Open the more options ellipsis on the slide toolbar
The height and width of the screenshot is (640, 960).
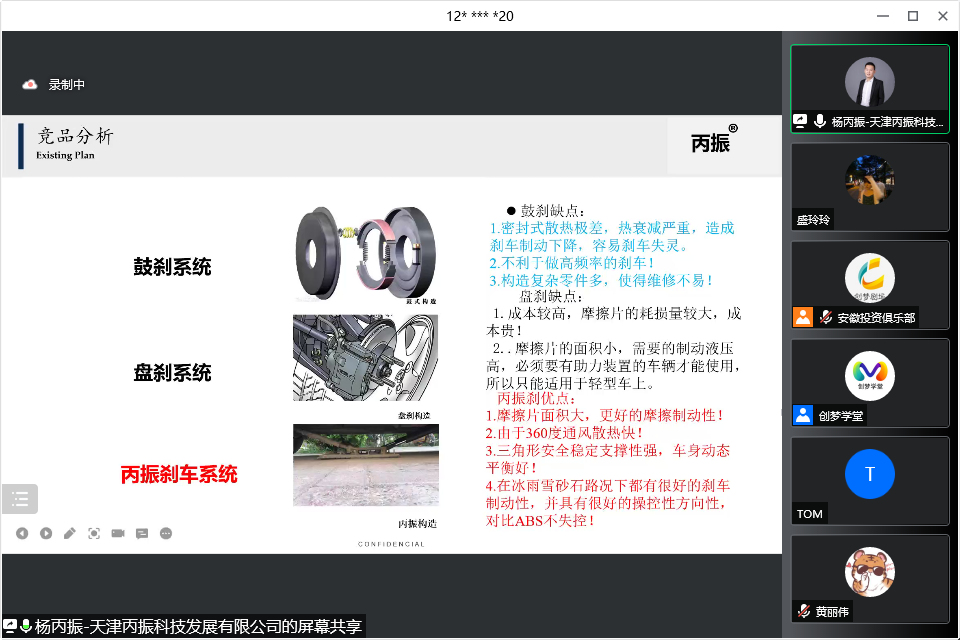point(166,533)
